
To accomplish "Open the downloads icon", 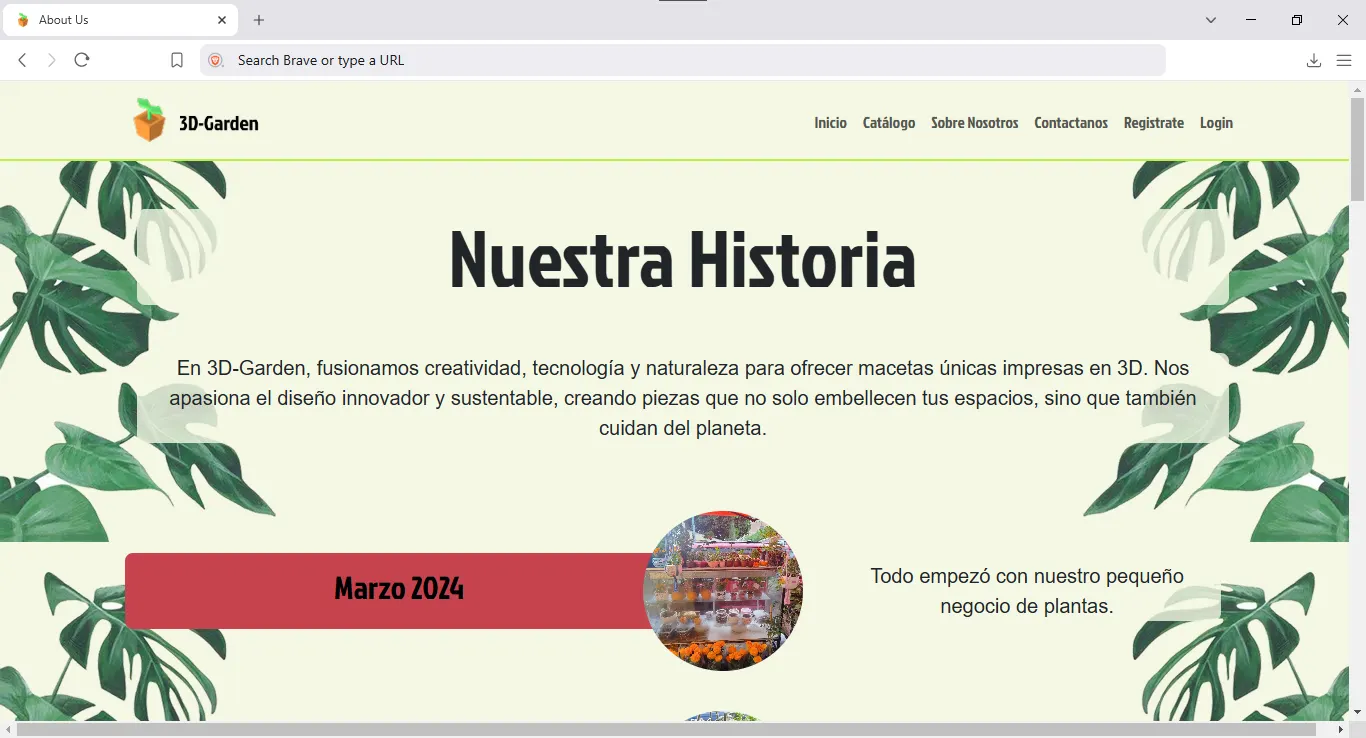I will [1314, 60].
